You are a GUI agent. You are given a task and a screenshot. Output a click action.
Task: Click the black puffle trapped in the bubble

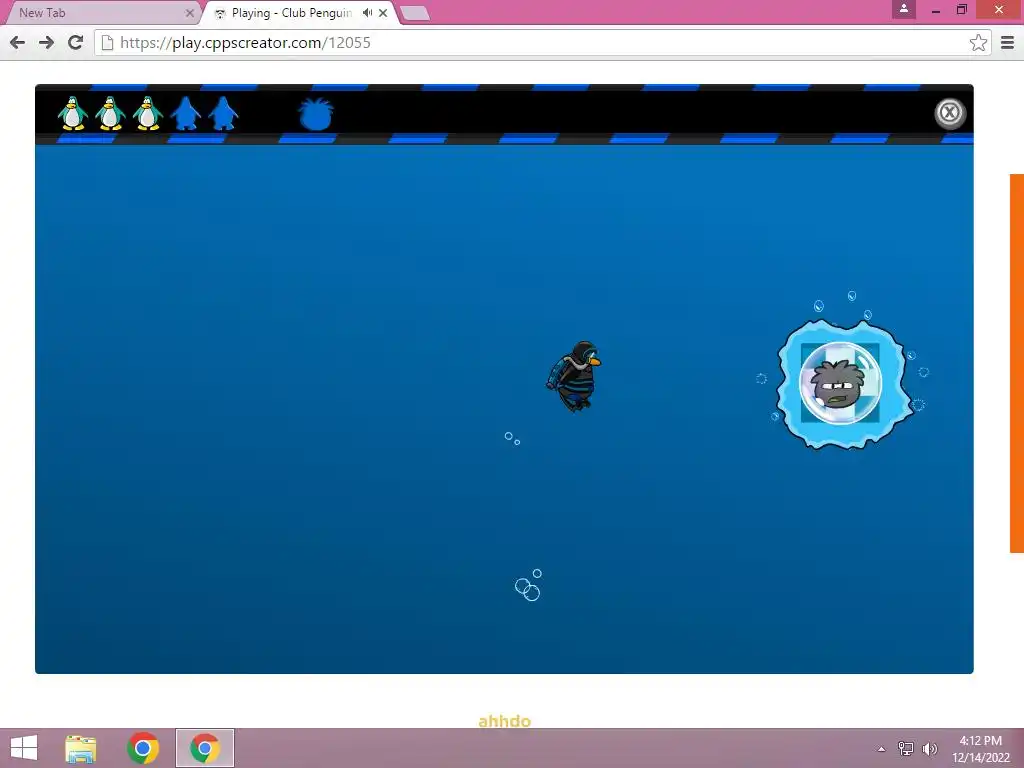point(839,385)
